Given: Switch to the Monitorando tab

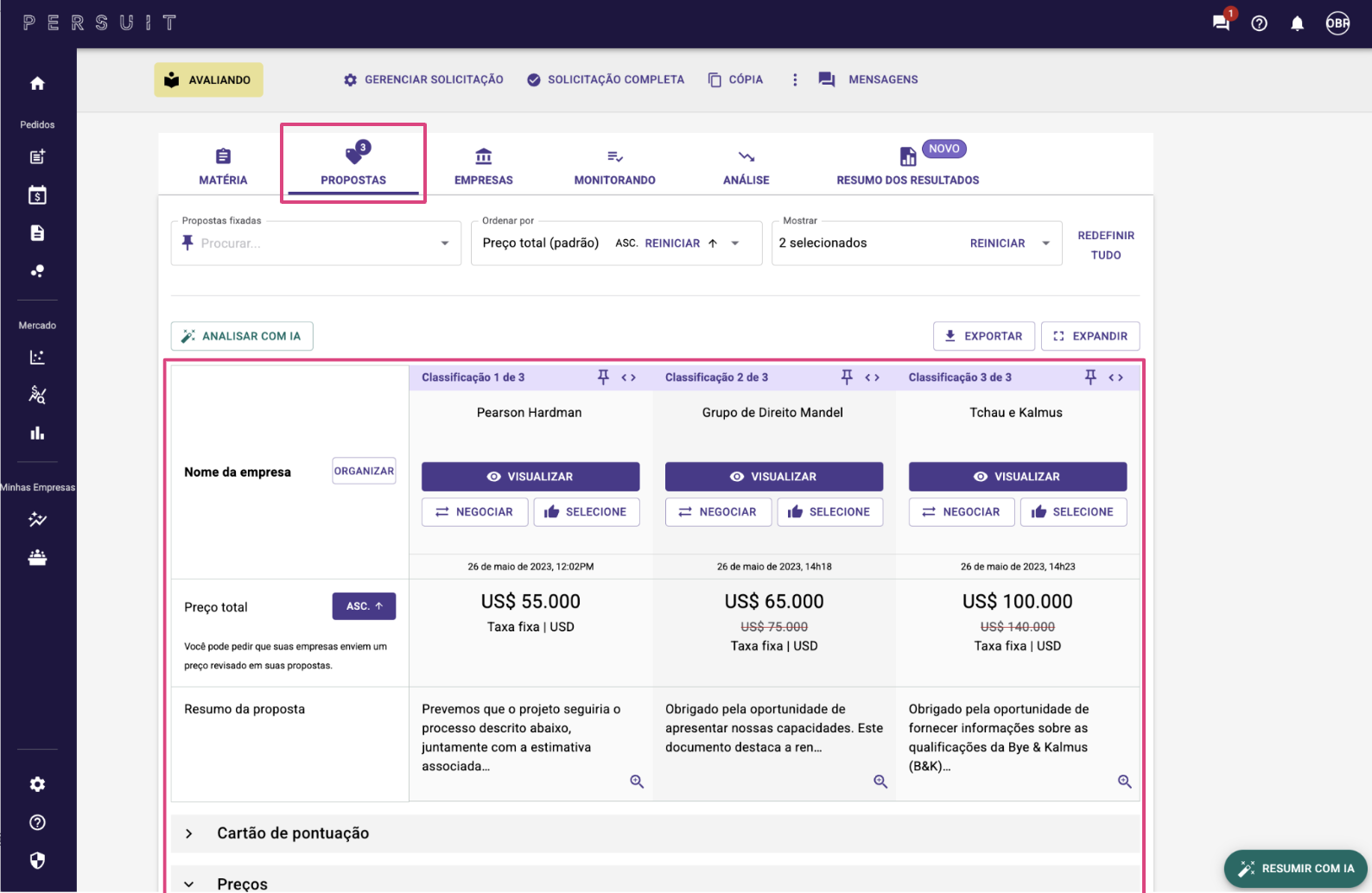Looking at the screenshot, I should click(x=615, y=167).
